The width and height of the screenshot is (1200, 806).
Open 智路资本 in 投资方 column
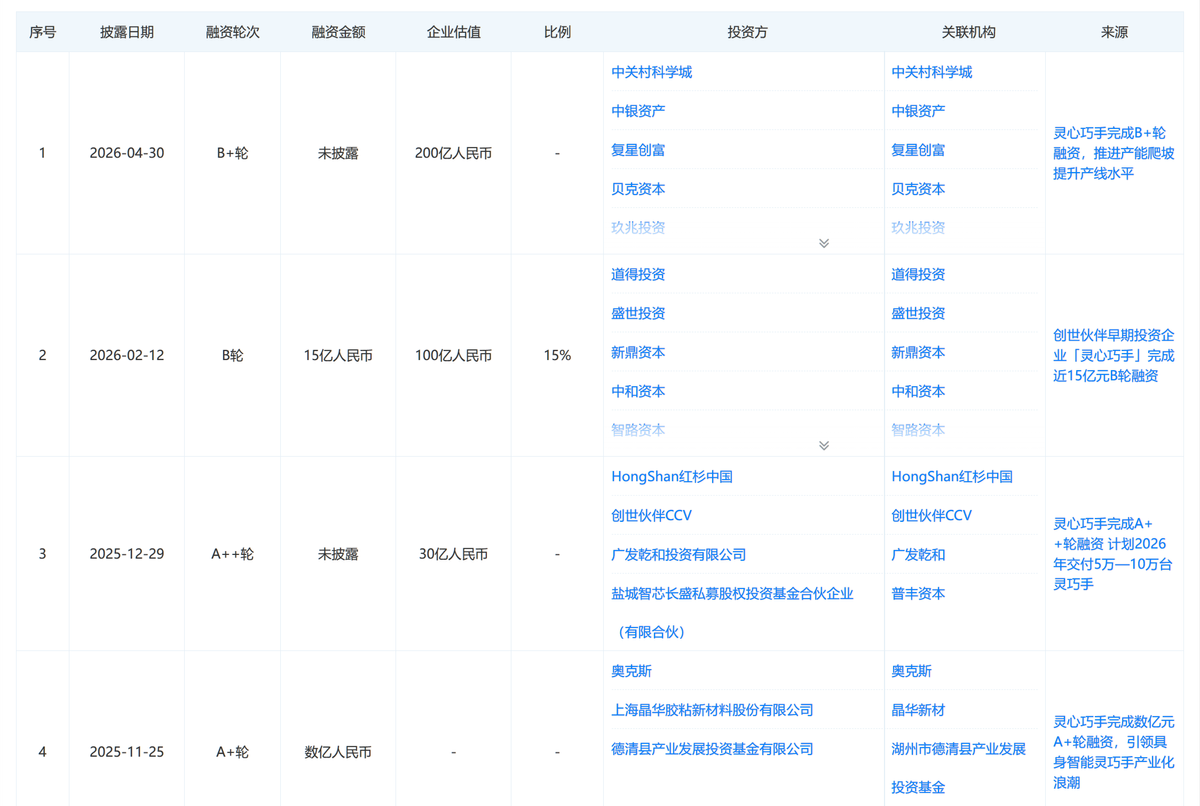(x=638, y=430)
